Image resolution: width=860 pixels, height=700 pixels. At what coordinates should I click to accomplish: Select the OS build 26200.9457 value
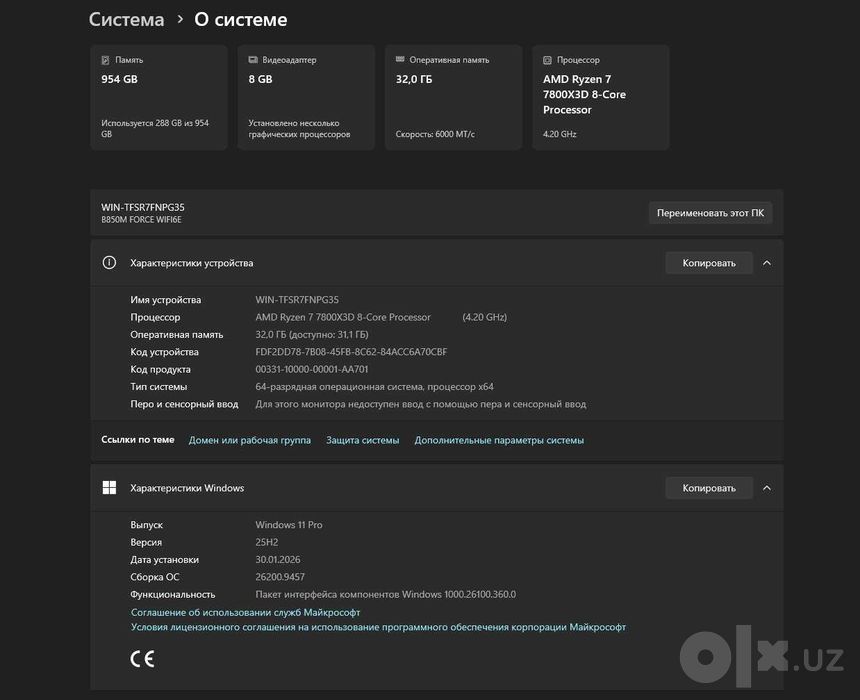coord(280,577)
